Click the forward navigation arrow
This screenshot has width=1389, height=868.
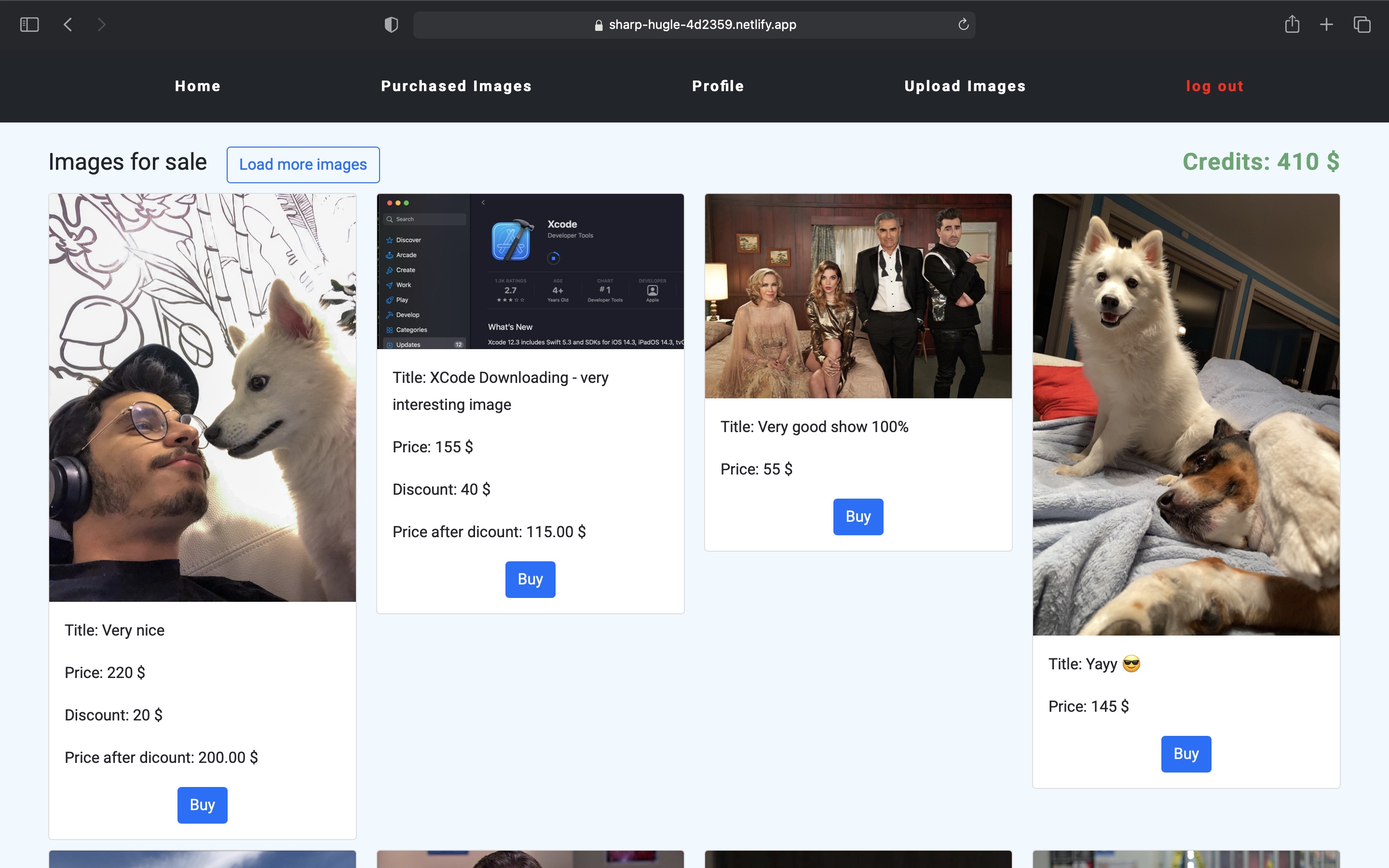[102, 25]
